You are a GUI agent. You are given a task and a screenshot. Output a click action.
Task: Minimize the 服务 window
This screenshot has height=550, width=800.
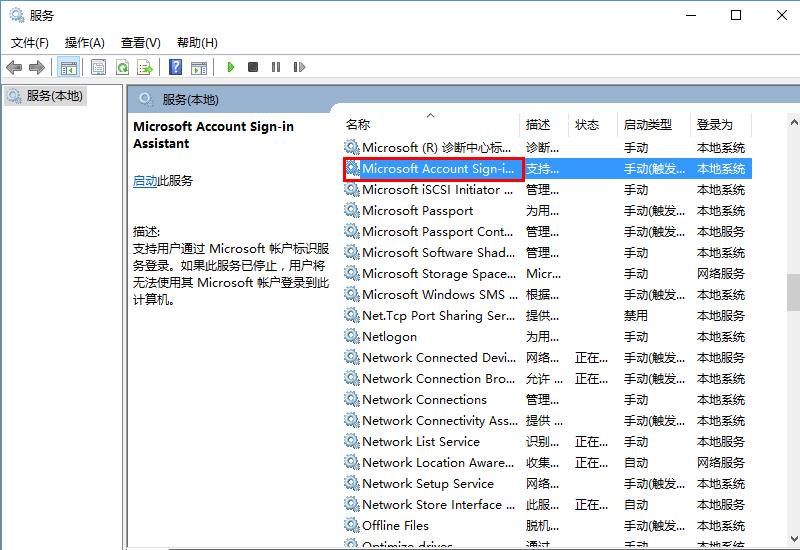[x=691, y=15]
